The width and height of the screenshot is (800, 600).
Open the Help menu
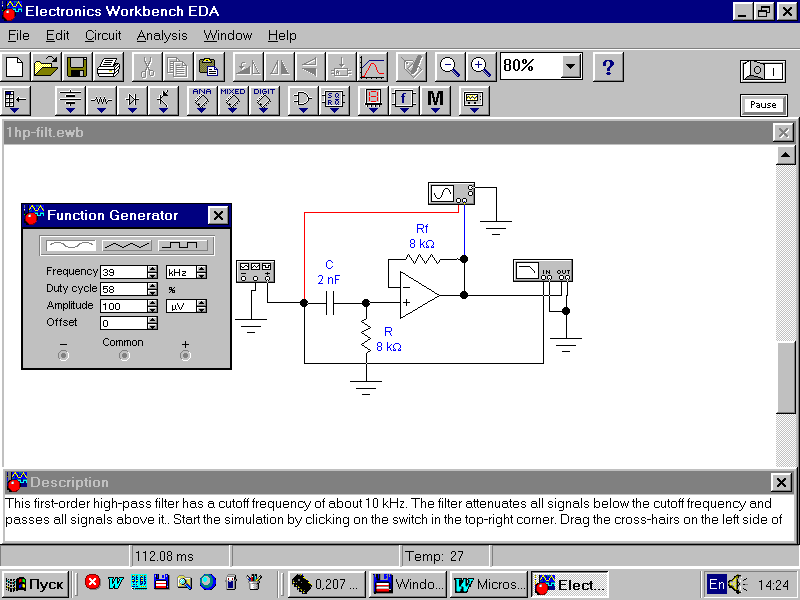[282, 36]
